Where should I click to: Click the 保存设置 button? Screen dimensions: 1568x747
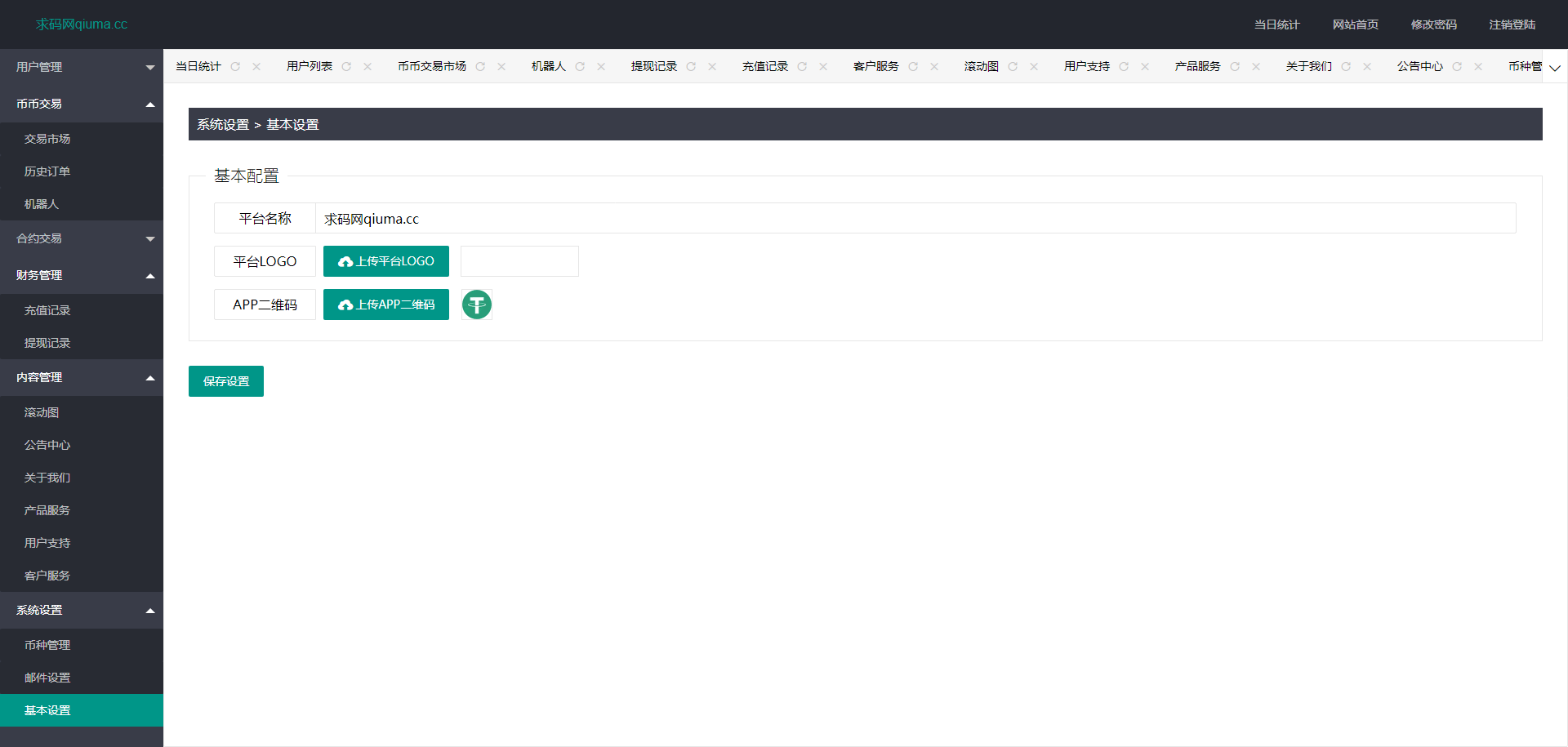226,381
